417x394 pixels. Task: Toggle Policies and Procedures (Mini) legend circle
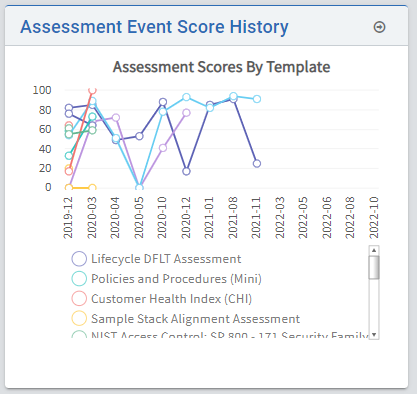point(79,279)
